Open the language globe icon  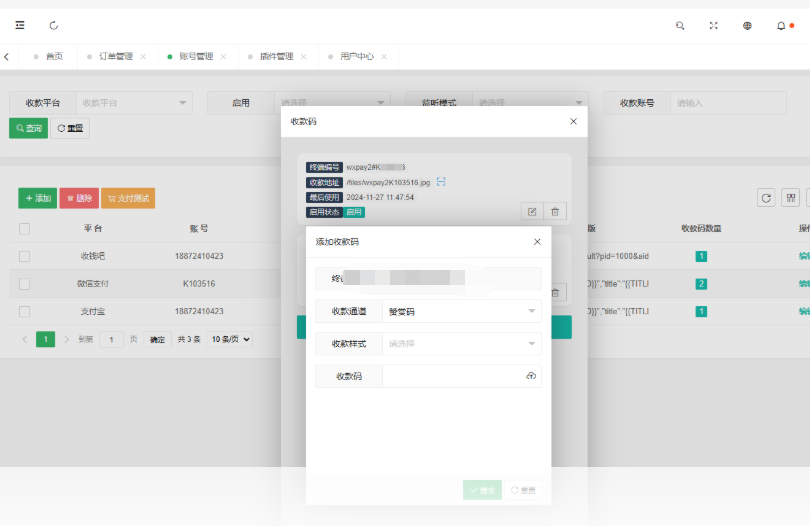[747, 25]
